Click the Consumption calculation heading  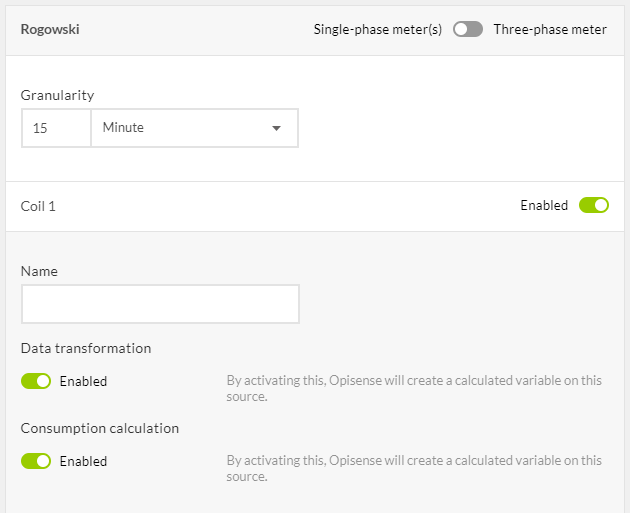pyautogui.click(x=100, y=428)
